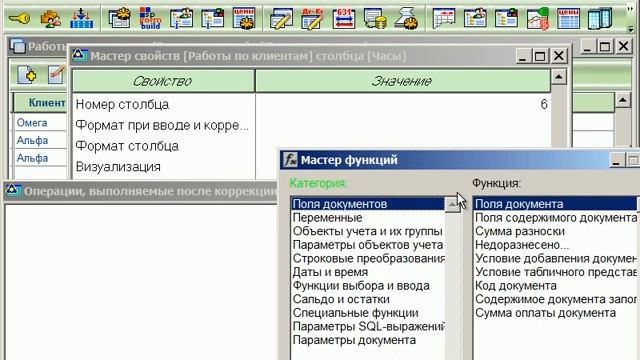Screen dimensions: 640x360
Task: Select function 'Поля документа'
Action: (x=556, y=204)
